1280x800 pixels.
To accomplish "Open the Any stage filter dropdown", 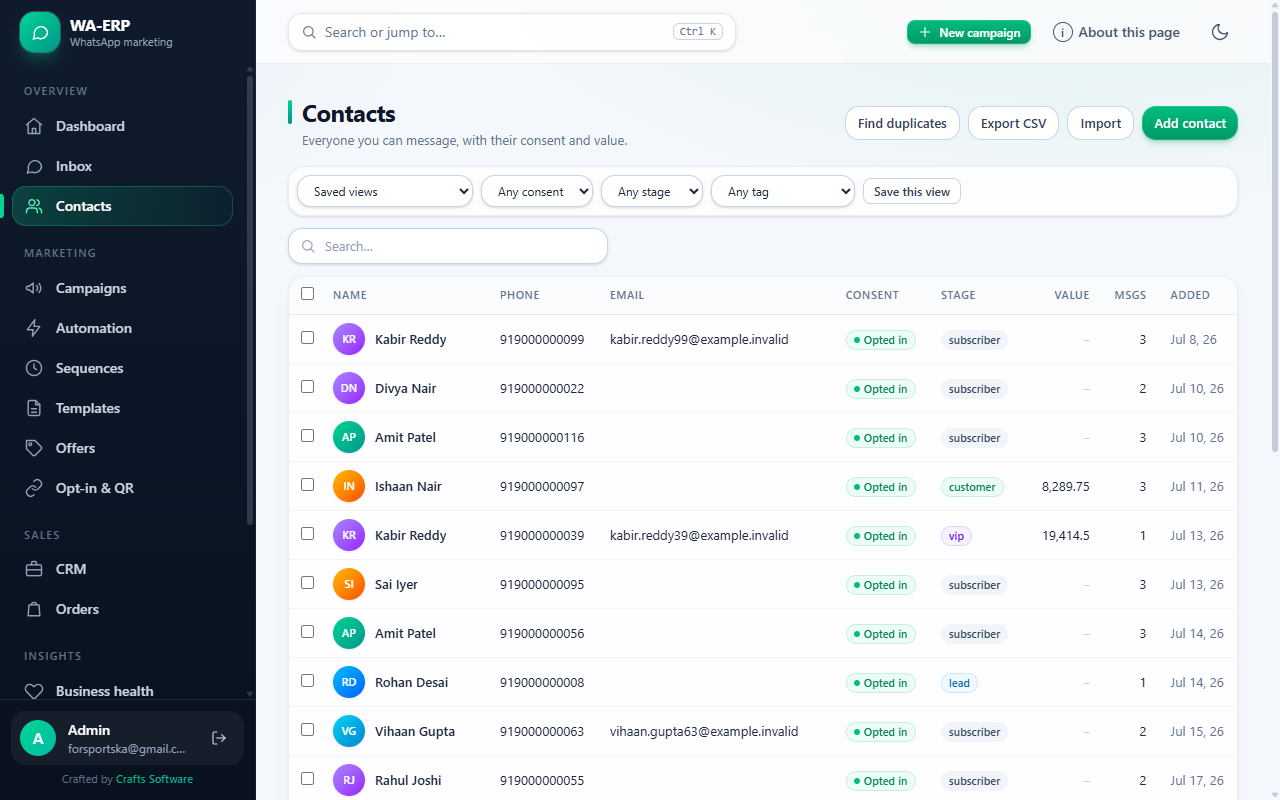I will click(x=652, y=191).
